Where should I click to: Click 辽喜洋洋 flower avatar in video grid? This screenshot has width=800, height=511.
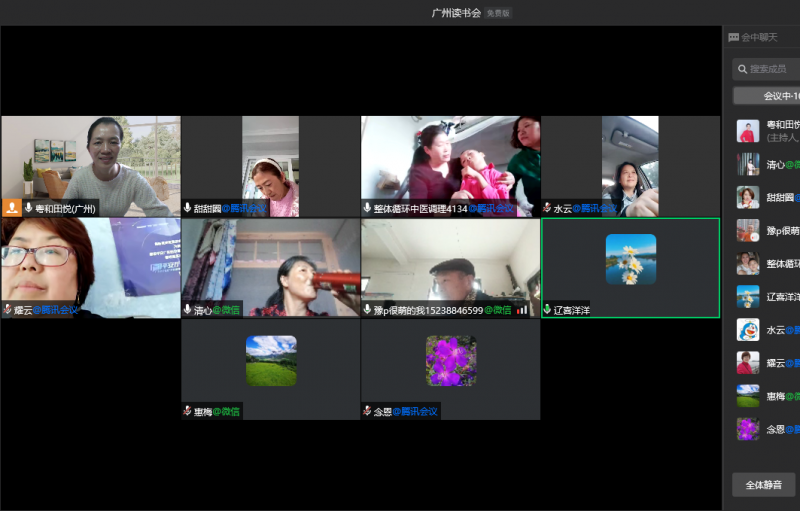pos(630,259)
